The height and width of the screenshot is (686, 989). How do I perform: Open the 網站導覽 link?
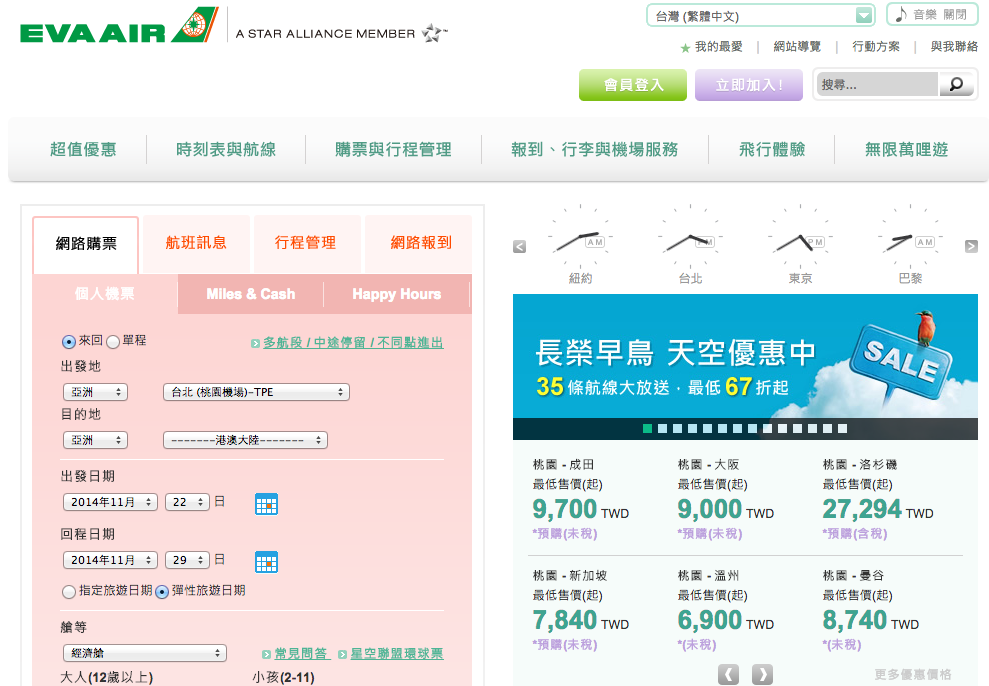797,47
